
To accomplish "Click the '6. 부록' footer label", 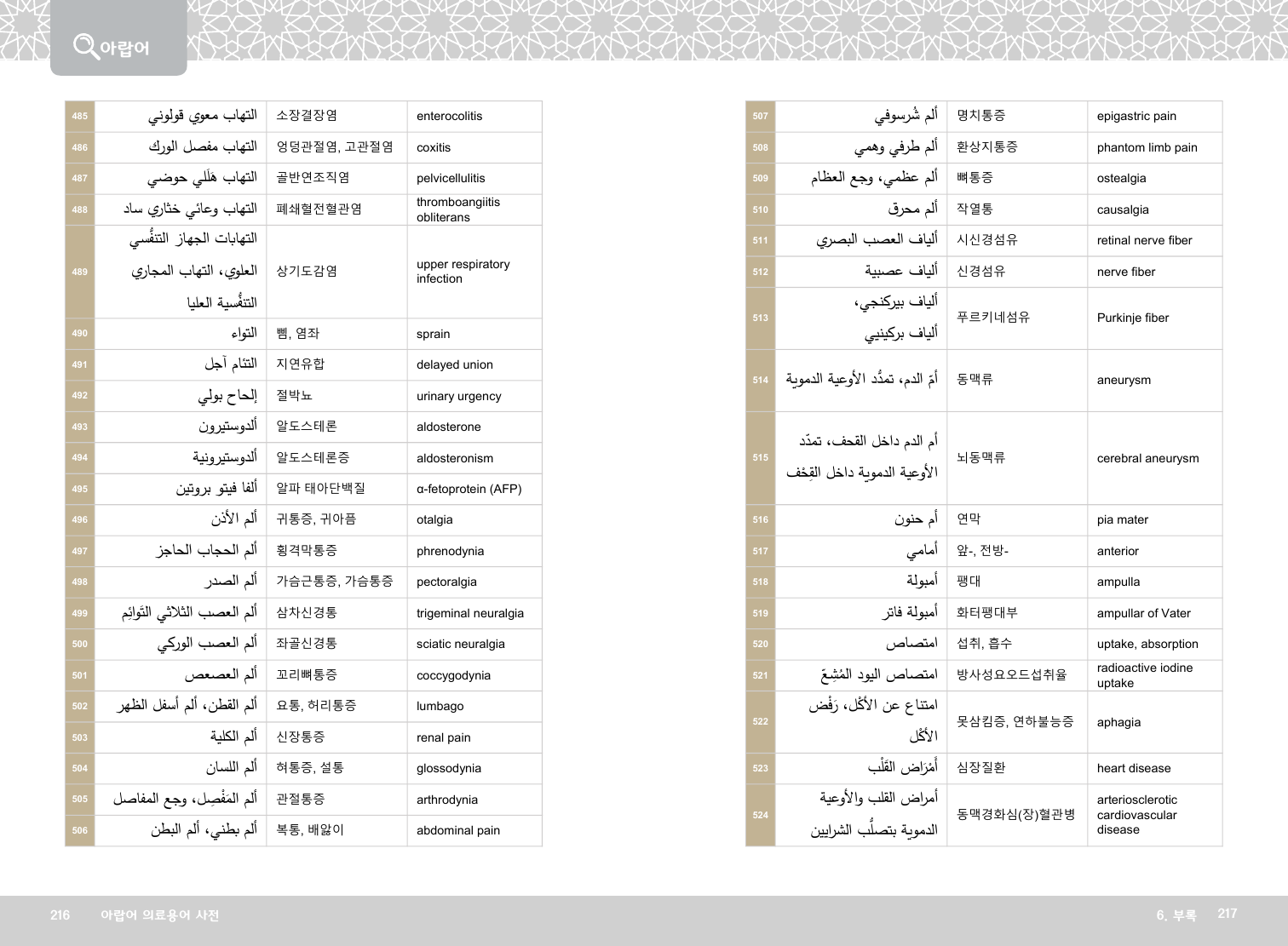I will [1176, 915].
